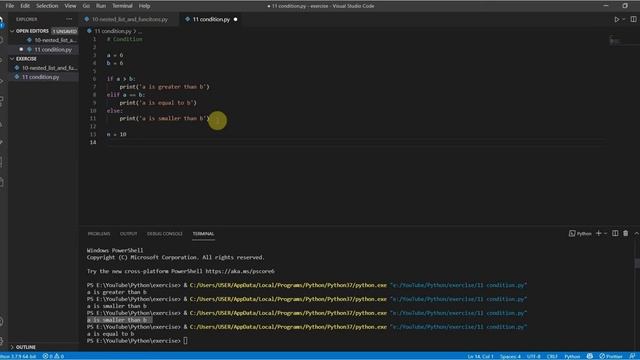Open the Run menu

101,6
